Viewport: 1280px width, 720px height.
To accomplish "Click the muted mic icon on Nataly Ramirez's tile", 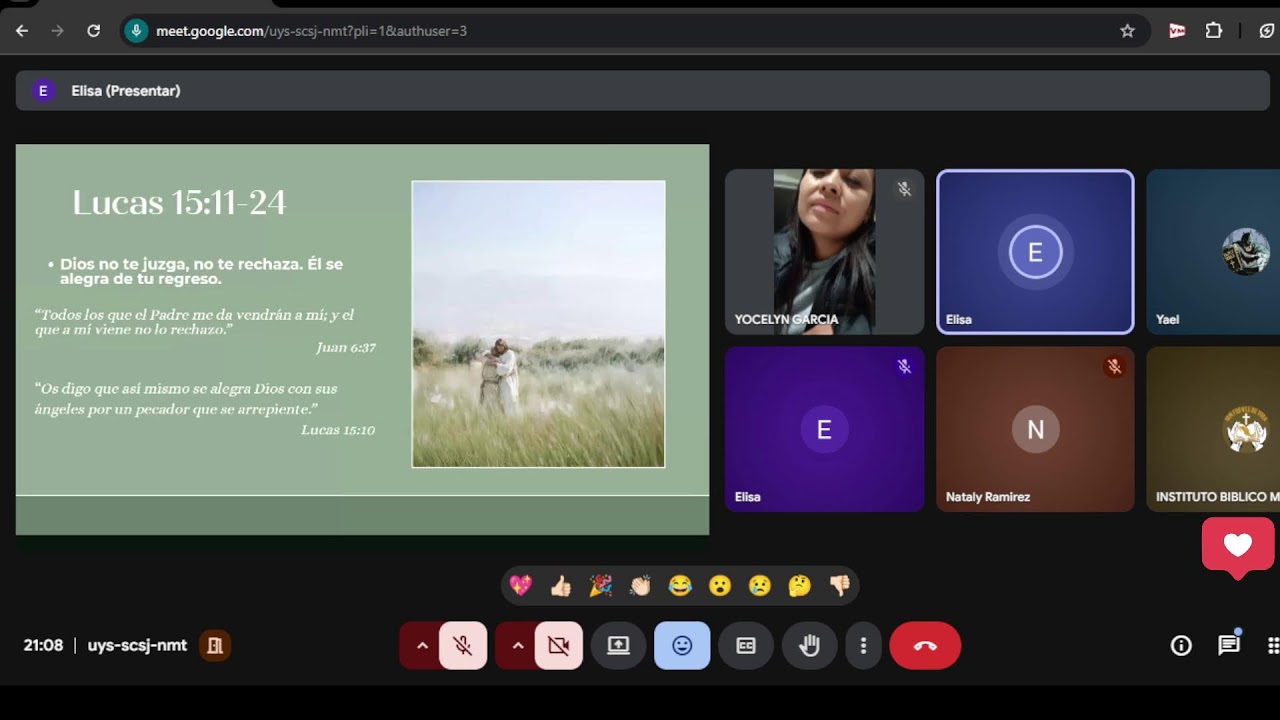I will [1114, 367].
